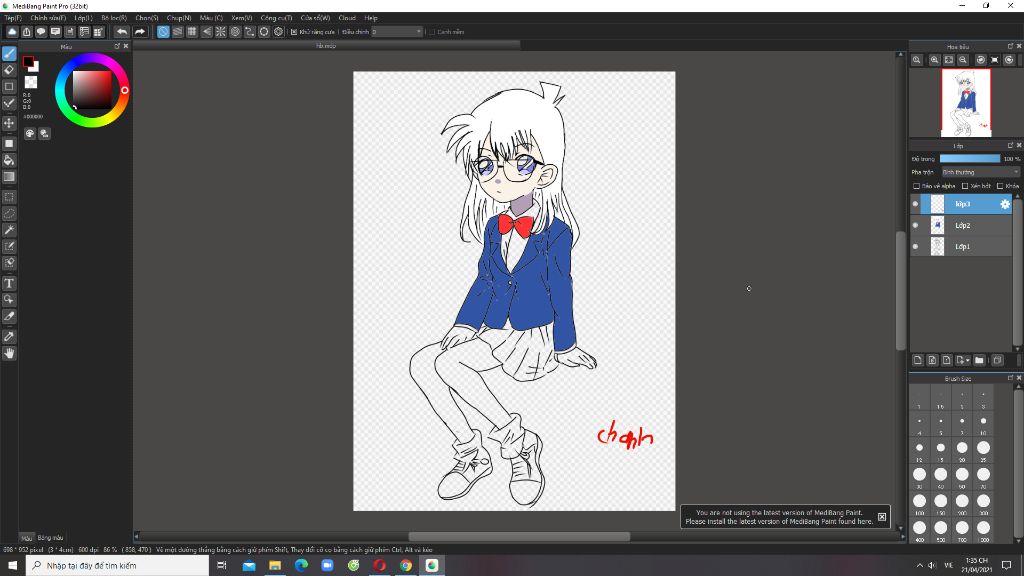Screen dimensions: 1024x576
Task: Select the Bucket fill tool
Action: point(9,160)
